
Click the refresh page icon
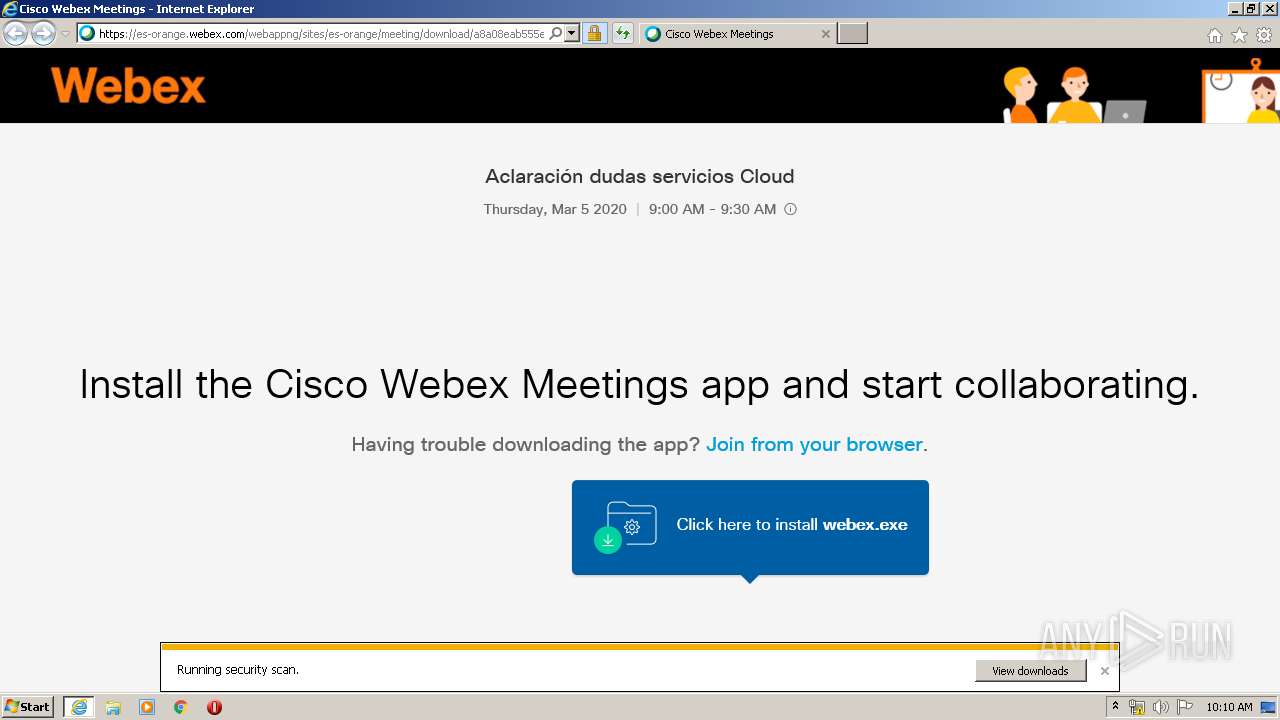[x=623, y=33]
